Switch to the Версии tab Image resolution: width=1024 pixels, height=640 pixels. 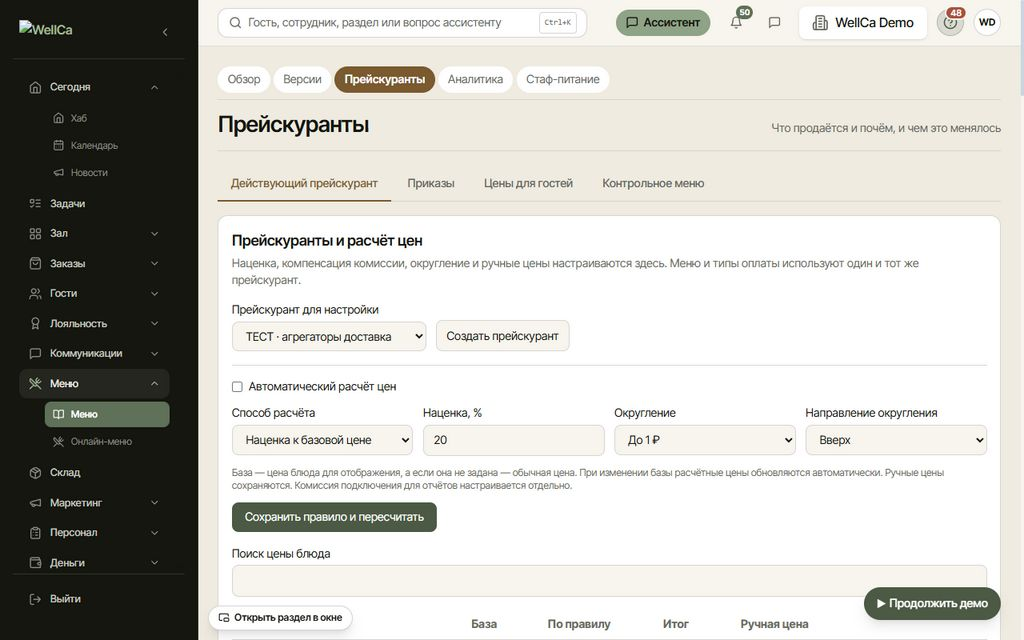(302, 80)
